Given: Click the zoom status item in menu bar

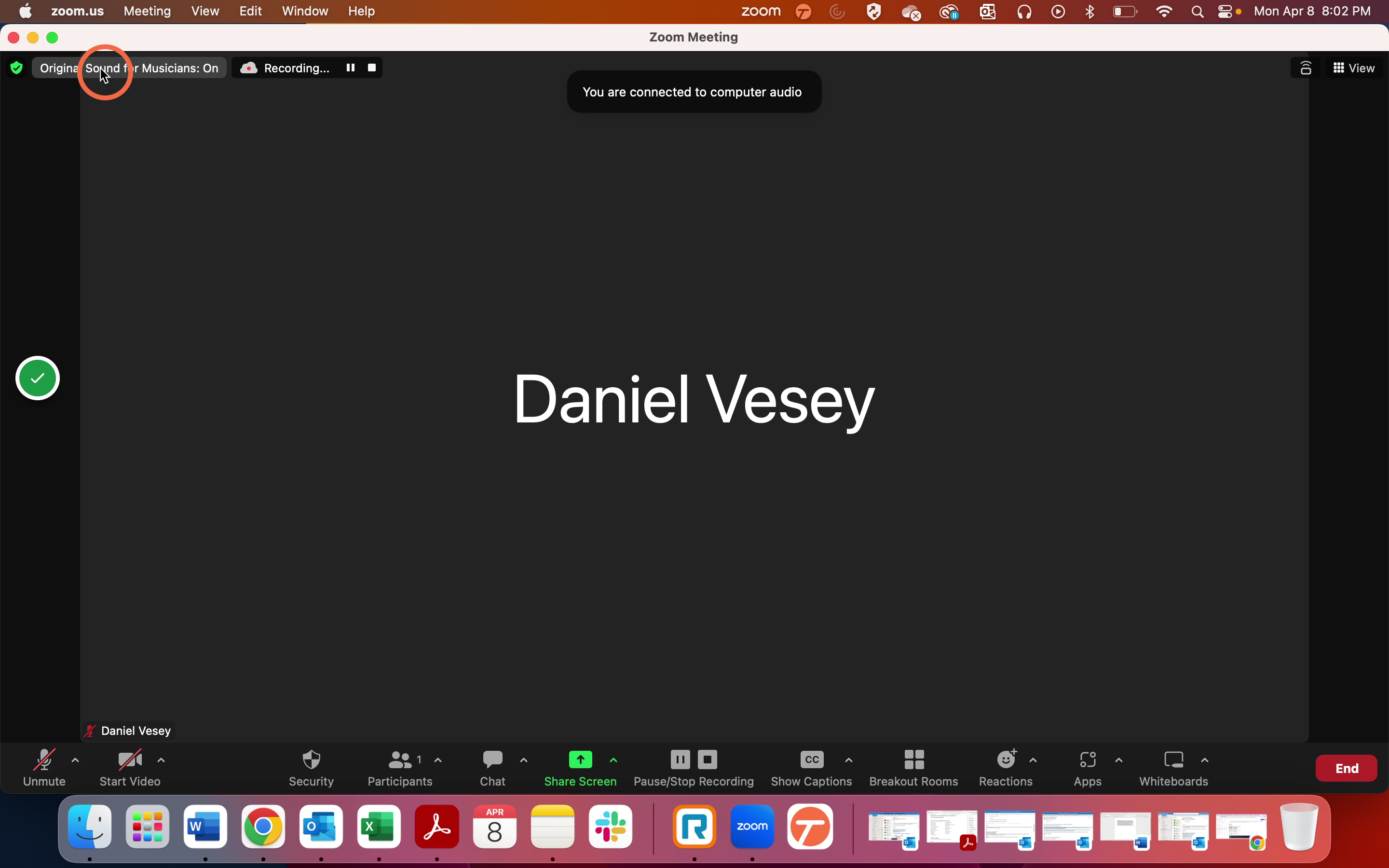Looking at the screenshot, I should click(x=761, y=11).
